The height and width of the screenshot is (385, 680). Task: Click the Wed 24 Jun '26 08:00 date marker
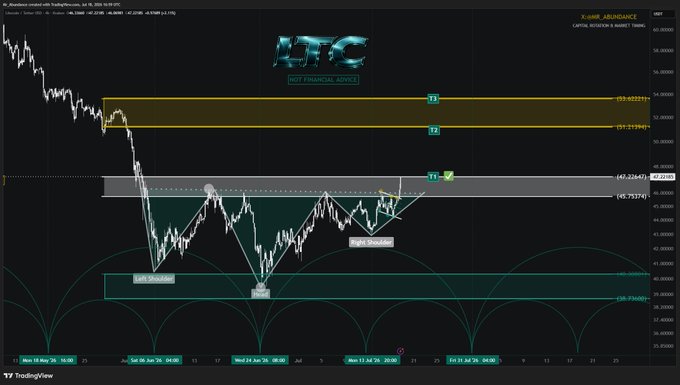point(260,360)
